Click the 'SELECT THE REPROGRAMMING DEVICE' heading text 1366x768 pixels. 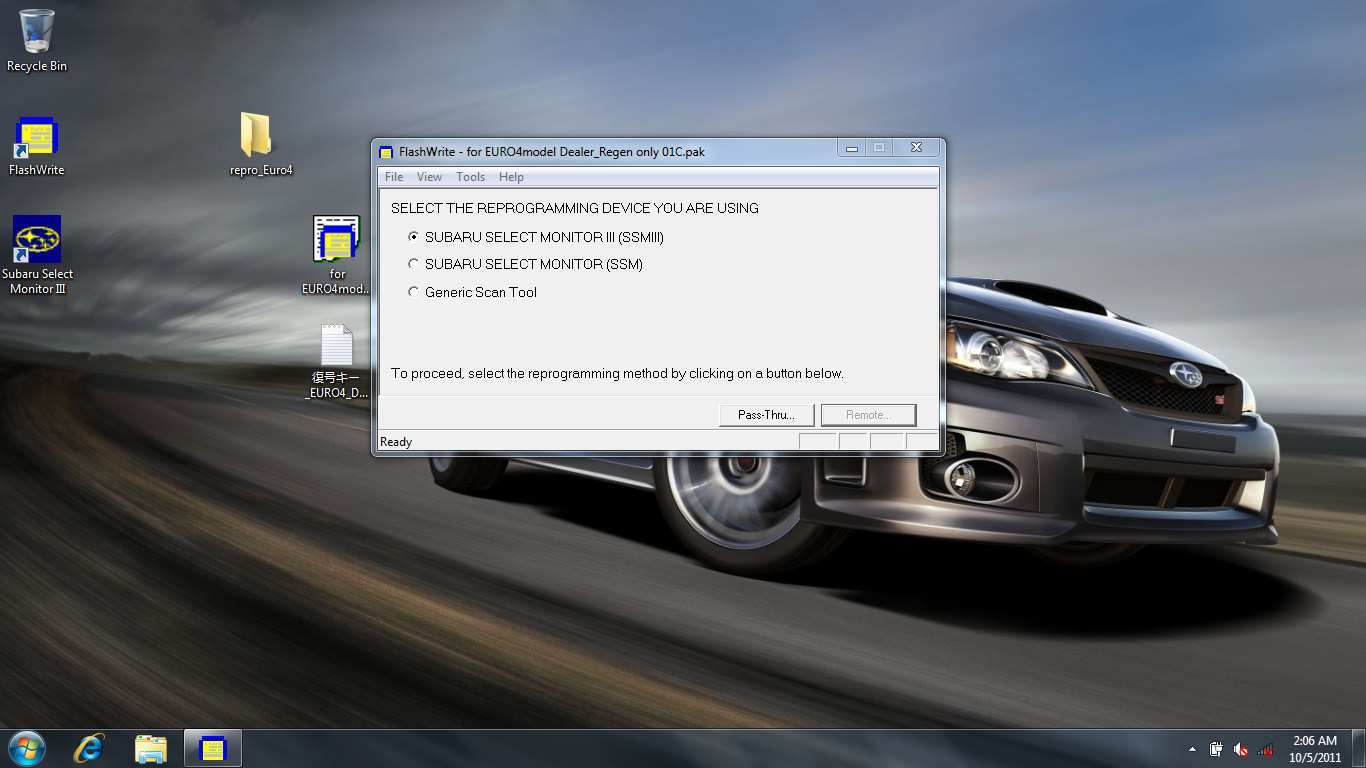coord(575,208)
